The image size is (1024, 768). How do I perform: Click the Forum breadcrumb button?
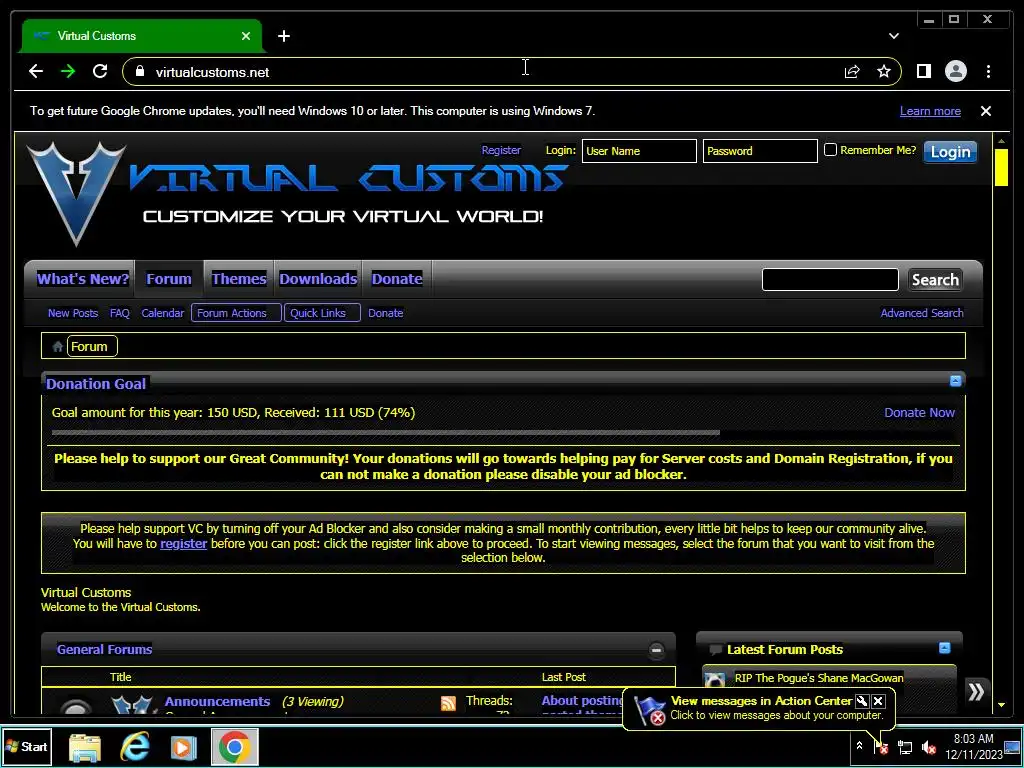(x=91, y=346)
